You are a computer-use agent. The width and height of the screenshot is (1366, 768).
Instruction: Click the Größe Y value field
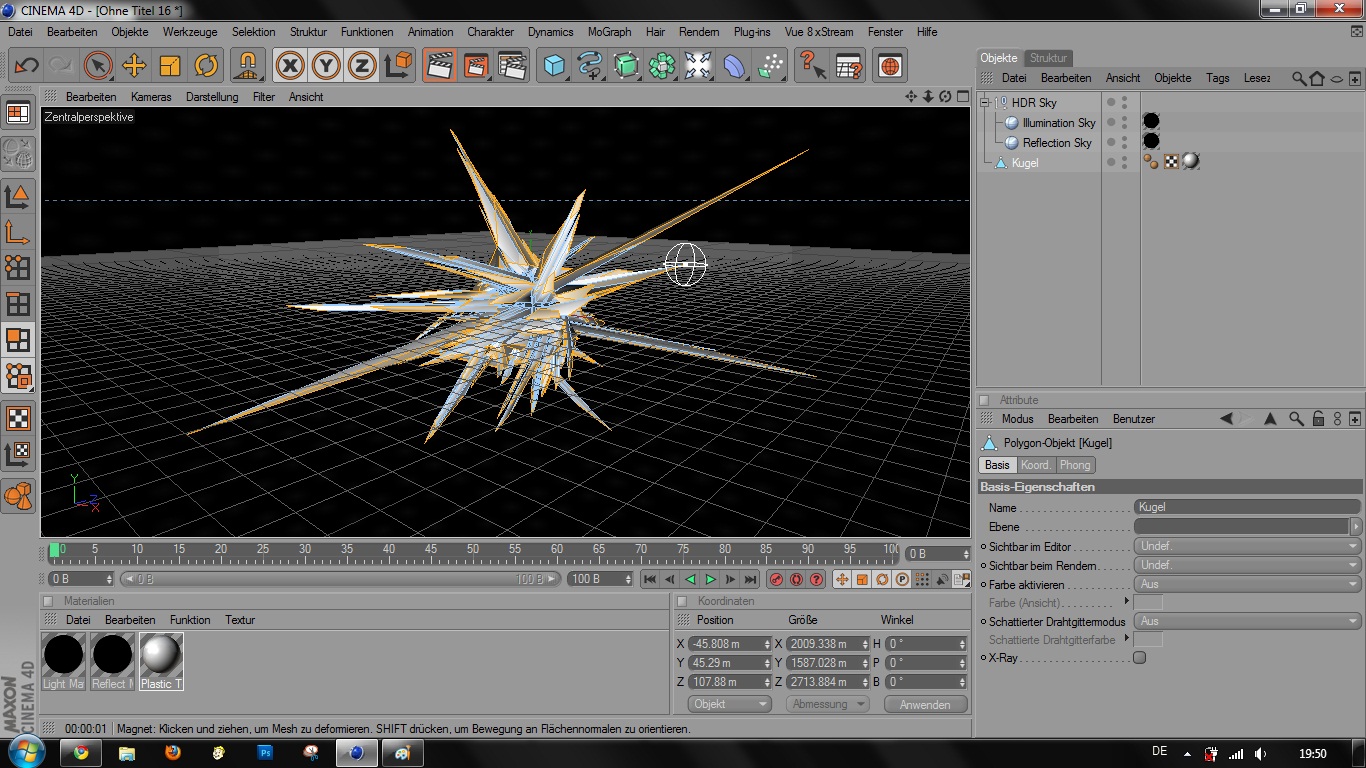click(828, 663)
